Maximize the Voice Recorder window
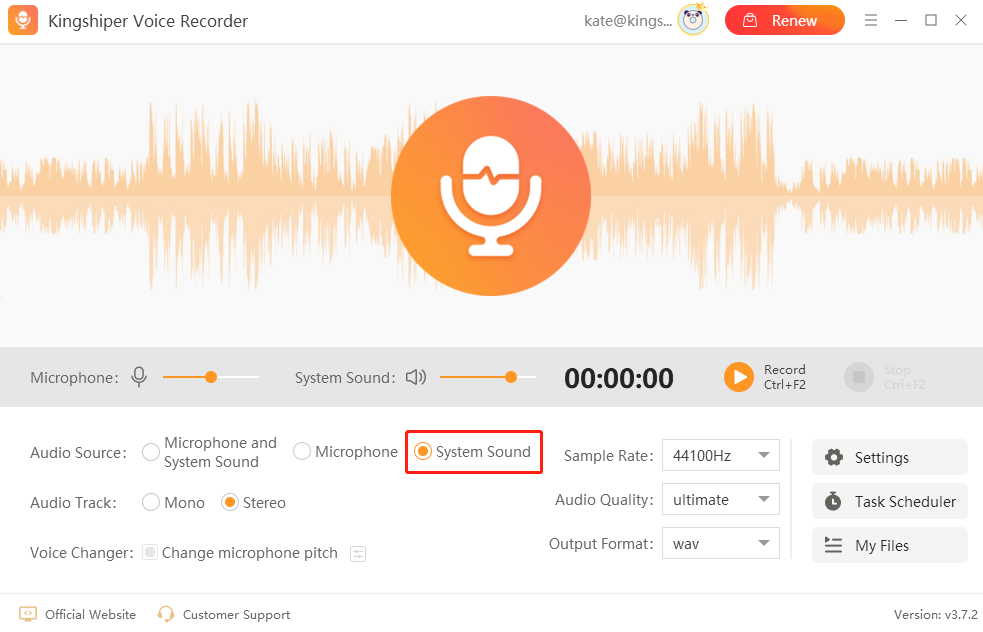The image size is (983, 632). tap(931, 20)
